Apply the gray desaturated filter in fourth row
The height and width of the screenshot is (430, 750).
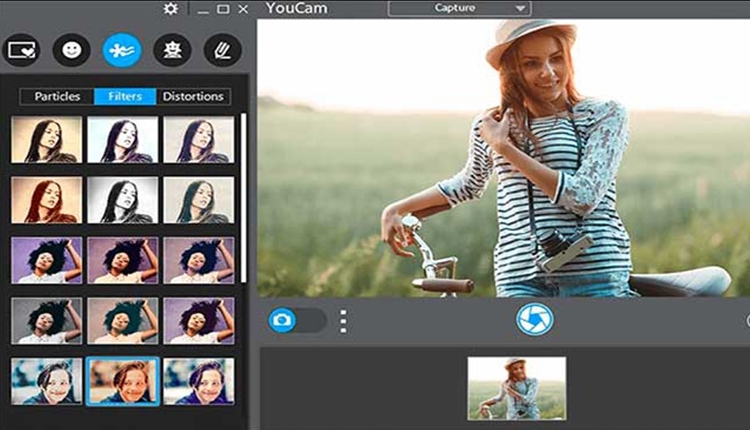click(x=46, y=321)
